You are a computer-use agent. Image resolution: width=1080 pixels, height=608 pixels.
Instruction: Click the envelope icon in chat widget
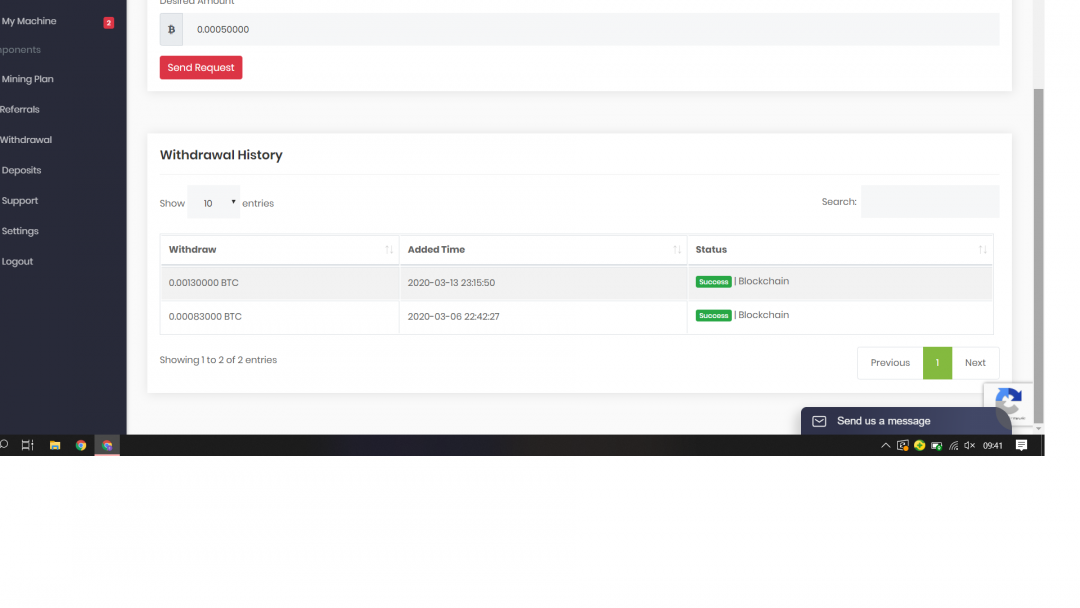coord(819,421)
